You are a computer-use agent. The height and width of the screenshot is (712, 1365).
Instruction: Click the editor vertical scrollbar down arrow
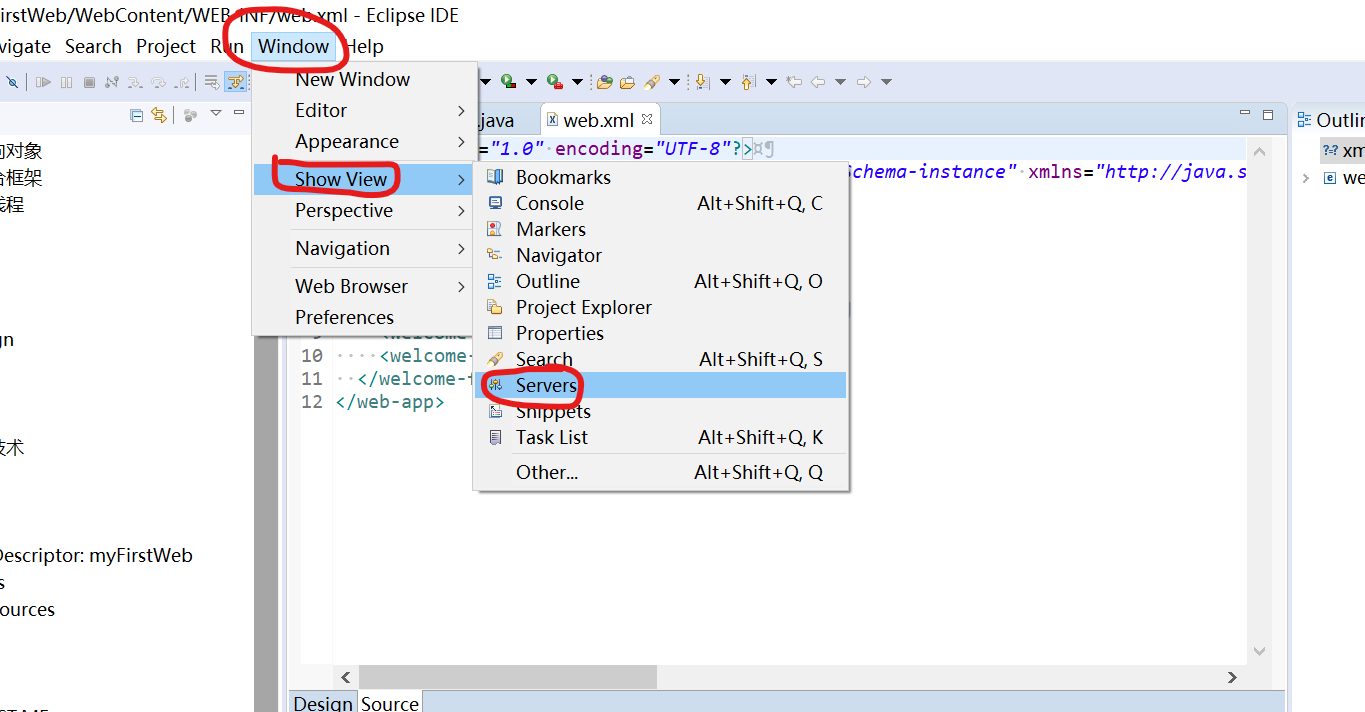pyautogui.click(x=1259, y=650)
